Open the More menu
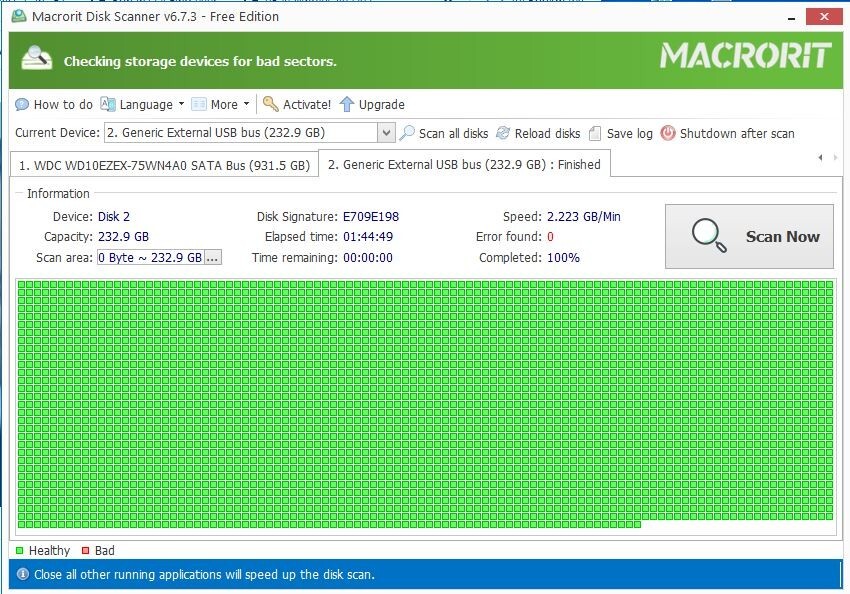The image size is (850, 594). point(221,104)
